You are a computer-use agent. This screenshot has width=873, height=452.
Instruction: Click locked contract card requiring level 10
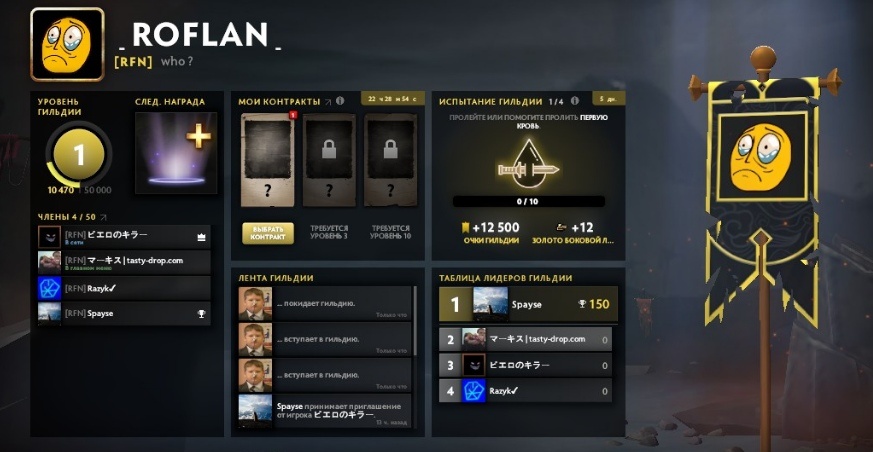(390, 160)
